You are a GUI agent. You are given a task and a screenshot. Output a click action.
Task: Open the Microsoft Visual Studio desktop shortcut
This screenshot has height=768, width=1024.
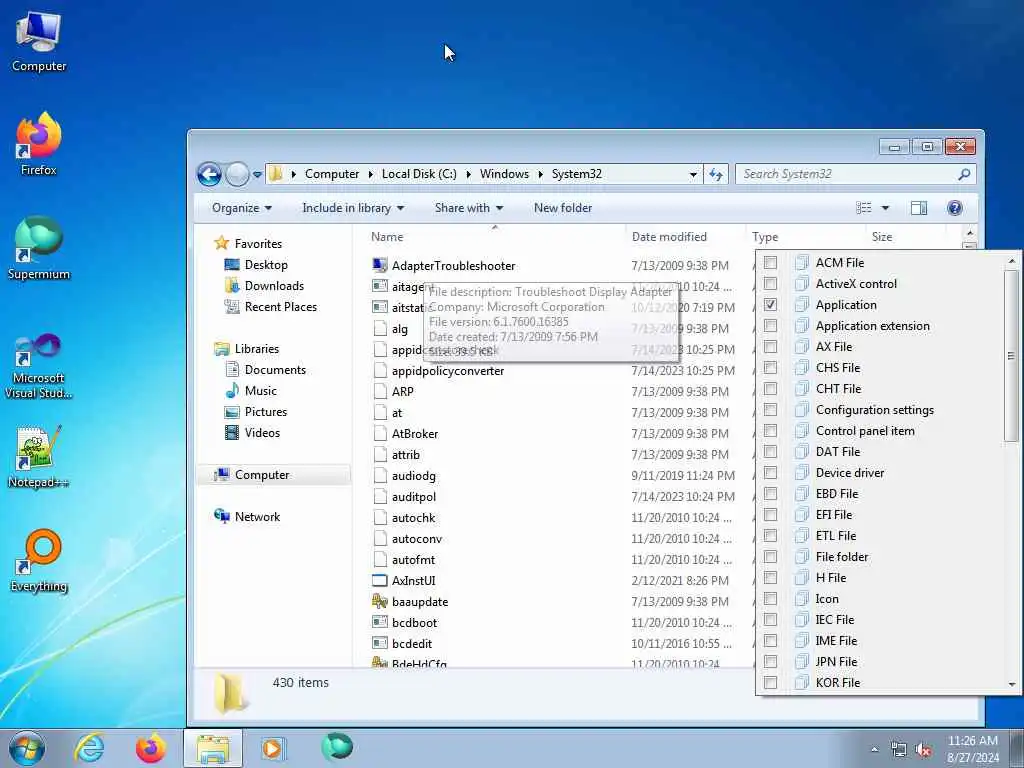click(x=39, y=366)
